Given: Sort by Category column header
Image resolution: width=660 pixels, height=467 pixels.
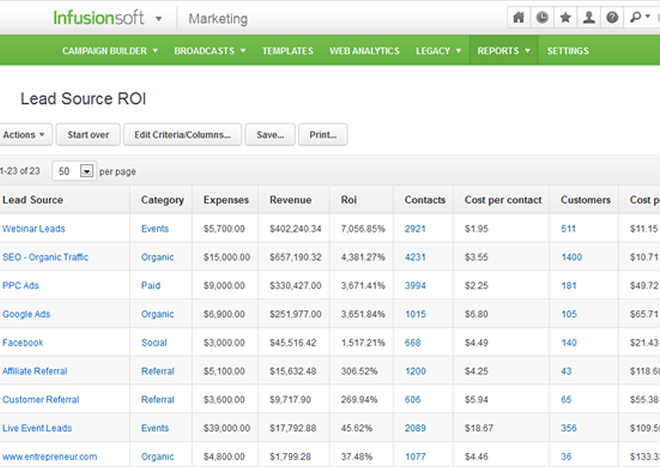Looking at the screenshot, I should pyautogui.click(x=162, y=200).
